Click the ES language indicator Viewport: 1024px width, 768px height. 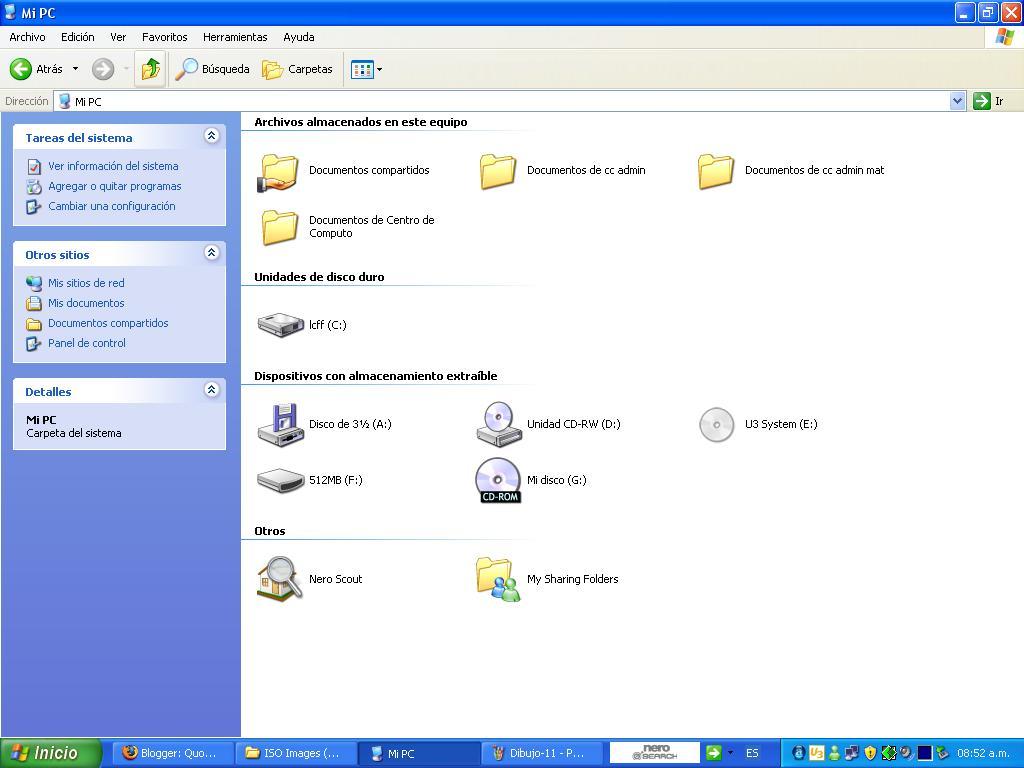point(752,753)
